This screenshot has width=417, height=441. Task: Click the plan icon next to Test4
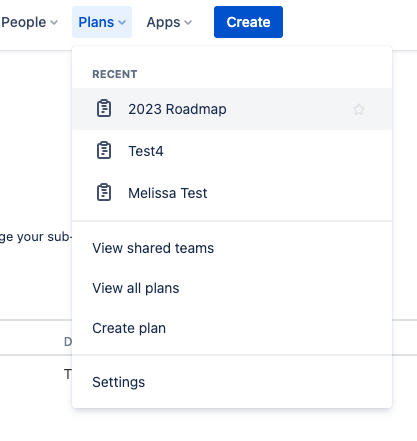(x=104, y=151)
